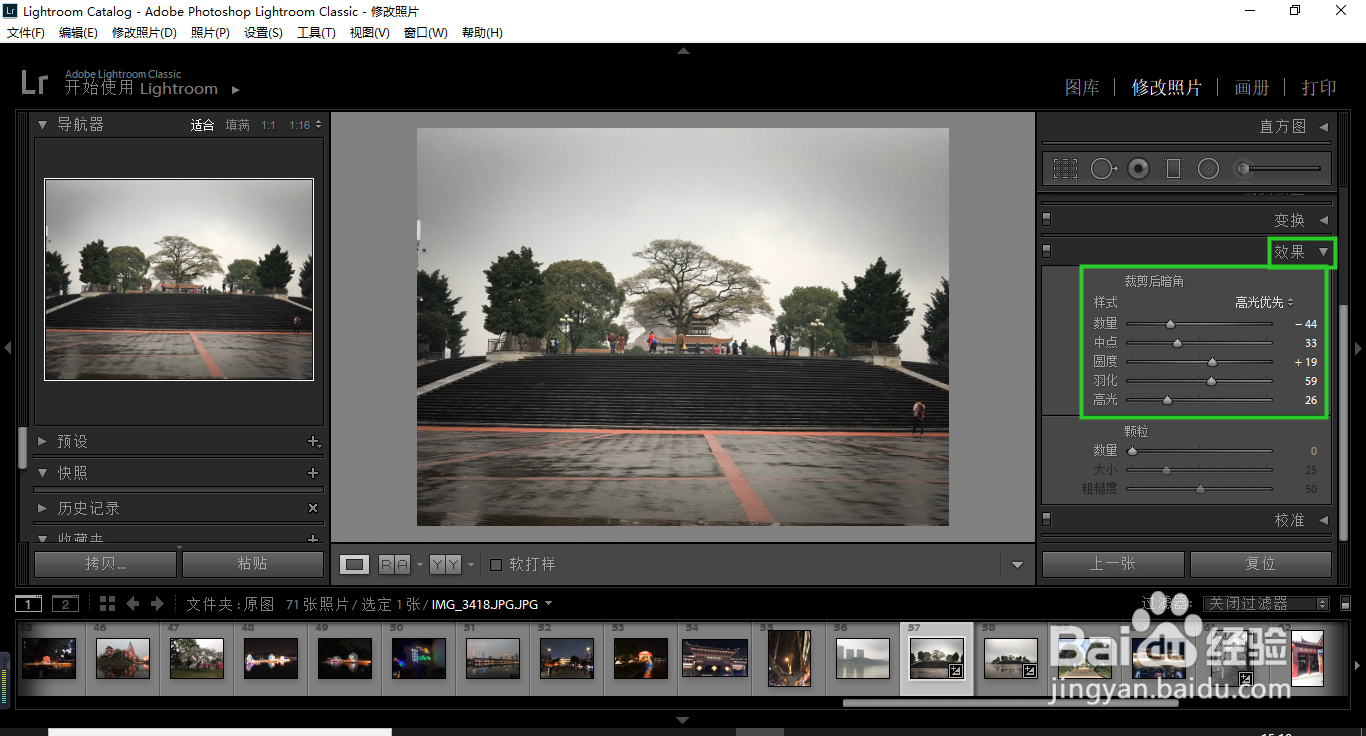Show main window display 1

tap(28, 604)
